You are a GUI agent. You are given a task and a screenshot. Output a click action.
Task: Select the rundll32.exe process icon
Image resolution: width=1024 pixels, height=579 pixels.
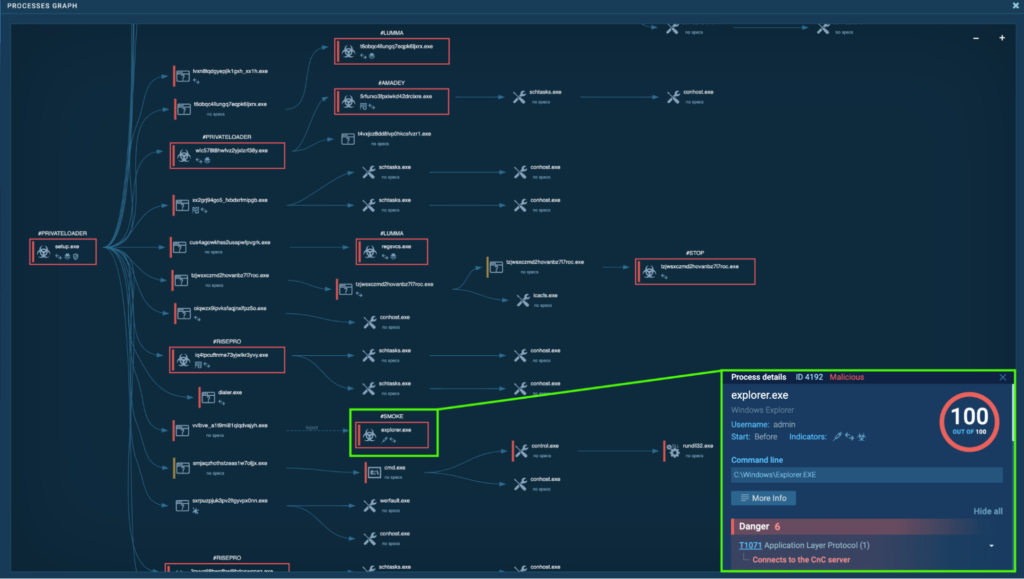[673, 451]
